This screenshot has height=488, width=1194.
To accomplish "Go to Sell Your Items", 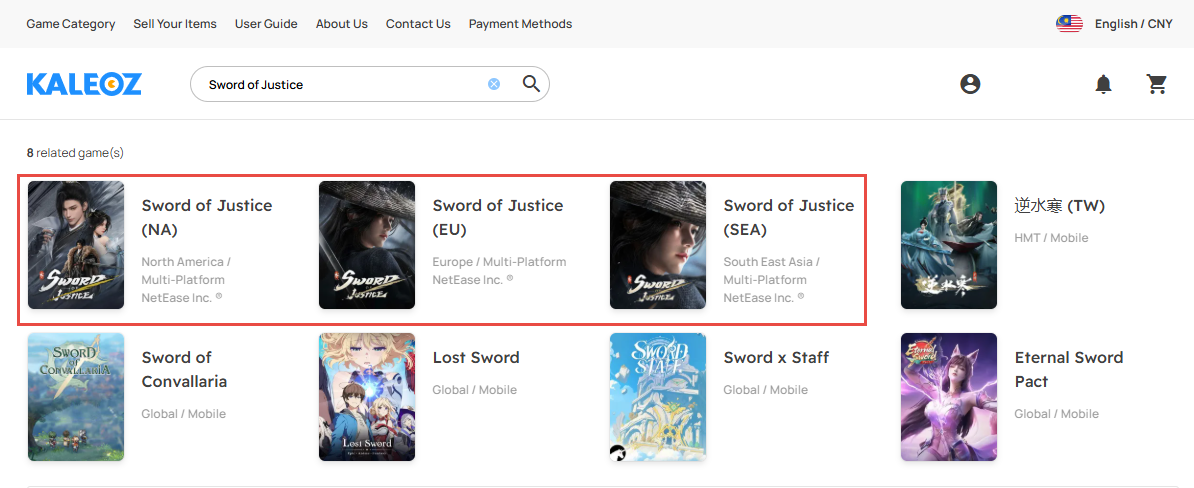I will point(175,24).
